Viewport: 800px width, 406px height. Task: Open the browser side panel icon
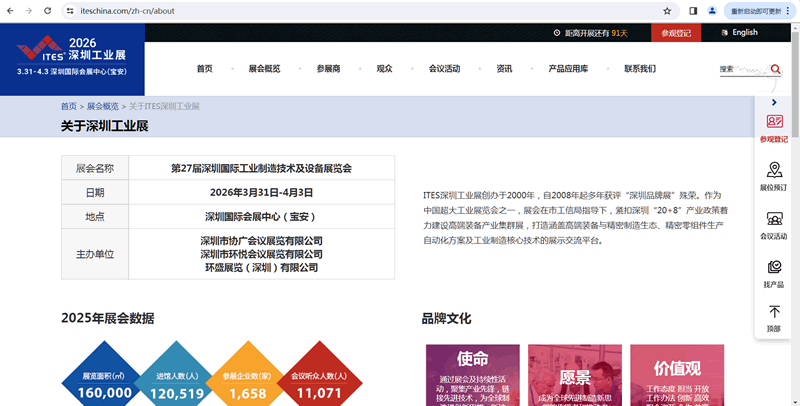[x=693, y=11]
